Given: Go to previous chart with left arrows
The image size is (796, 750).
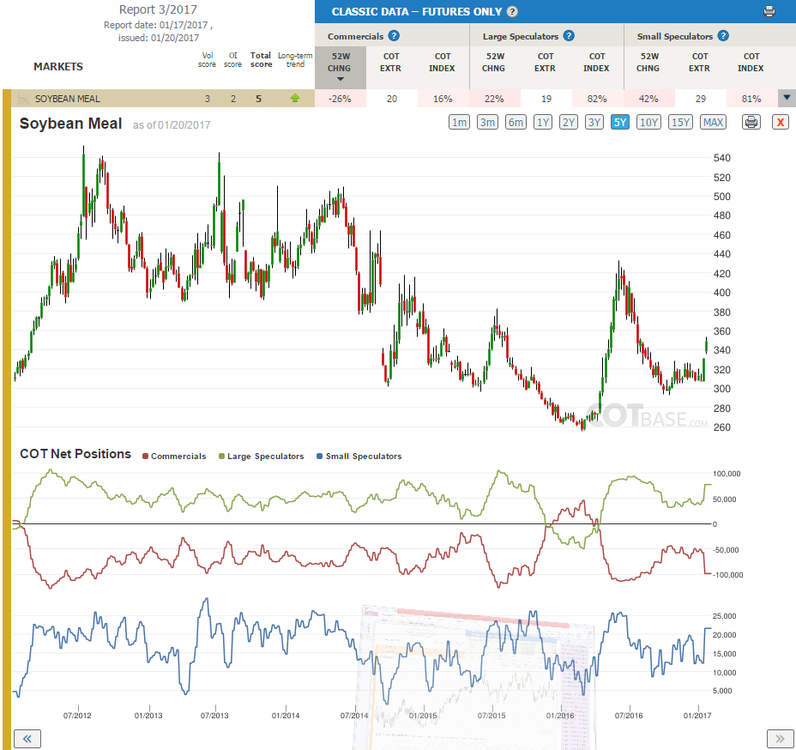Looking at the screenshot, I should click(27, 738).
